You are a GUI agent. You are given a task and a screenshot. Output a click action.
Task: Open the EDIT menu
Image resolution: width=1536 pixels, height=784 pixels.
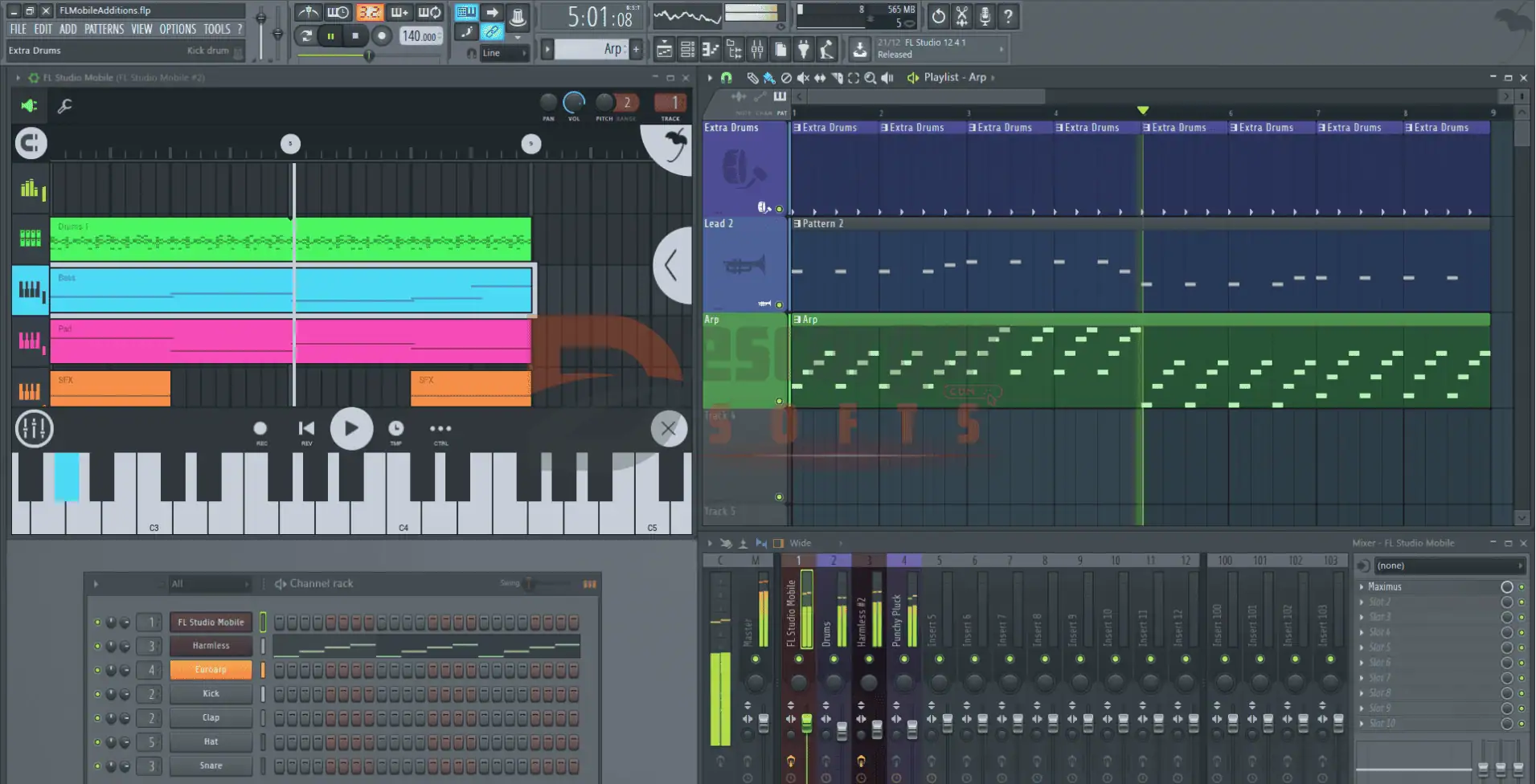click(x=43, y=29)
